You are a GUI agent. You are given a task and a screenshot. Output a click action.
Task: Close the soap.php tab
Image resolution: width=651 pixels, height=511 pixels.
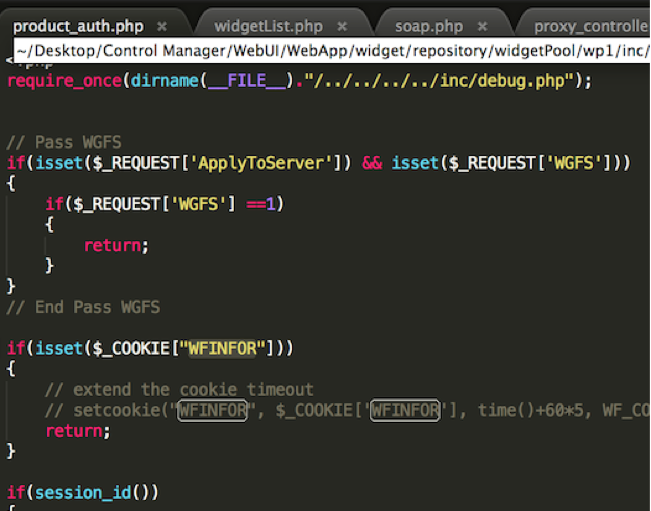point(483,26)
